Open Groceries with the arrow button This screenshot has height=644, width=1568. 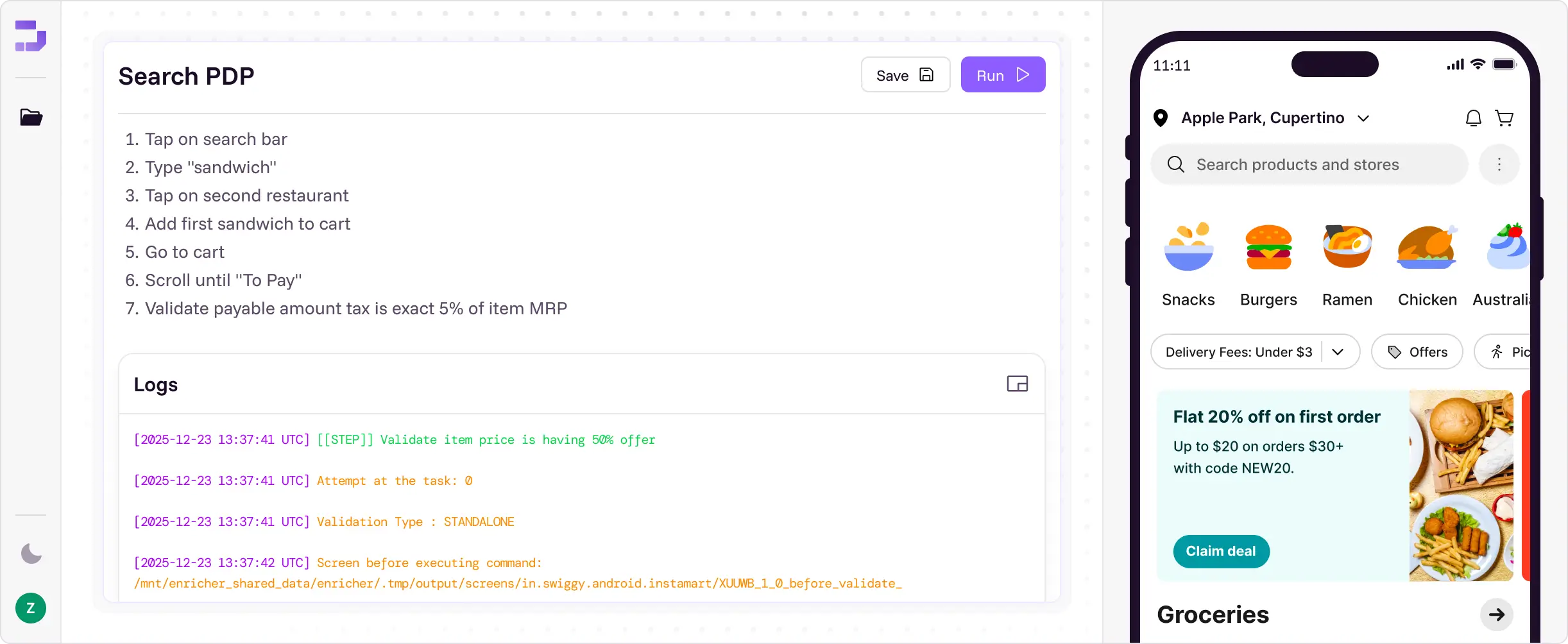tap(1496, 614)
